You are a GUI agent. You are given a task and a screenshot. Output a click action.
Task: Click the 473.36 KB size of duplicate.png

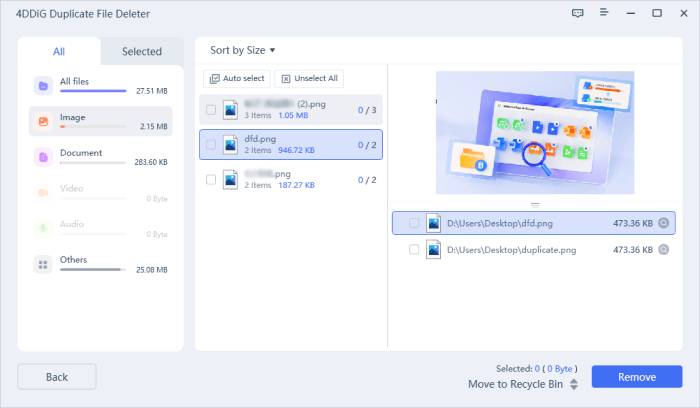tap(633, 250)
